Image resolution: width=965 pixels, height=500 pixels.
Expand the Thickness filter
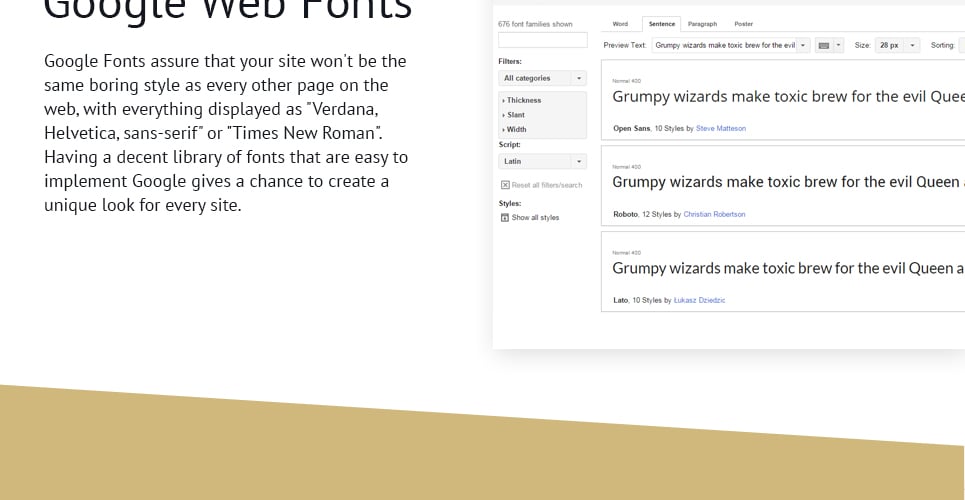coord(522,100)
